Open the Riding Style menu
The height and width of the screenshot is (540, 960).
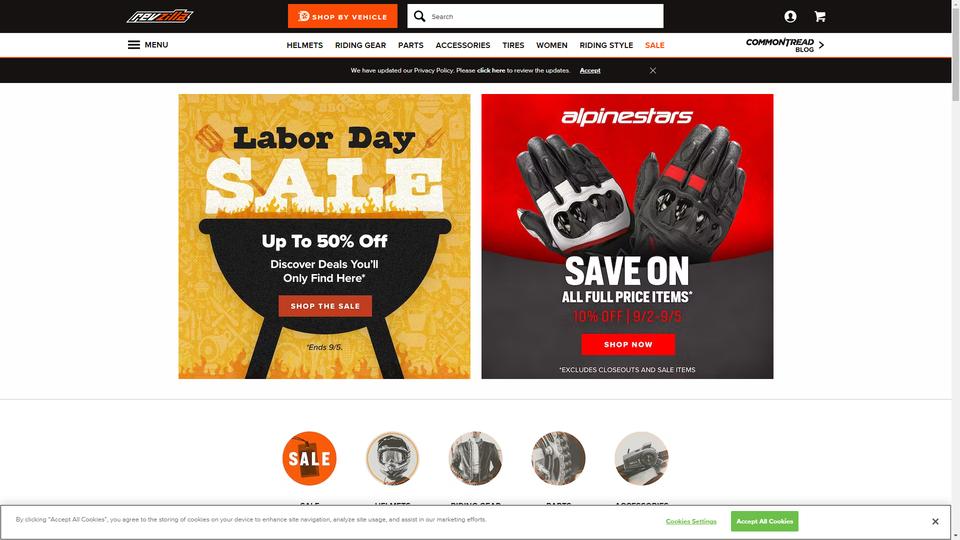pyautogui.click(x=606, y=45)
